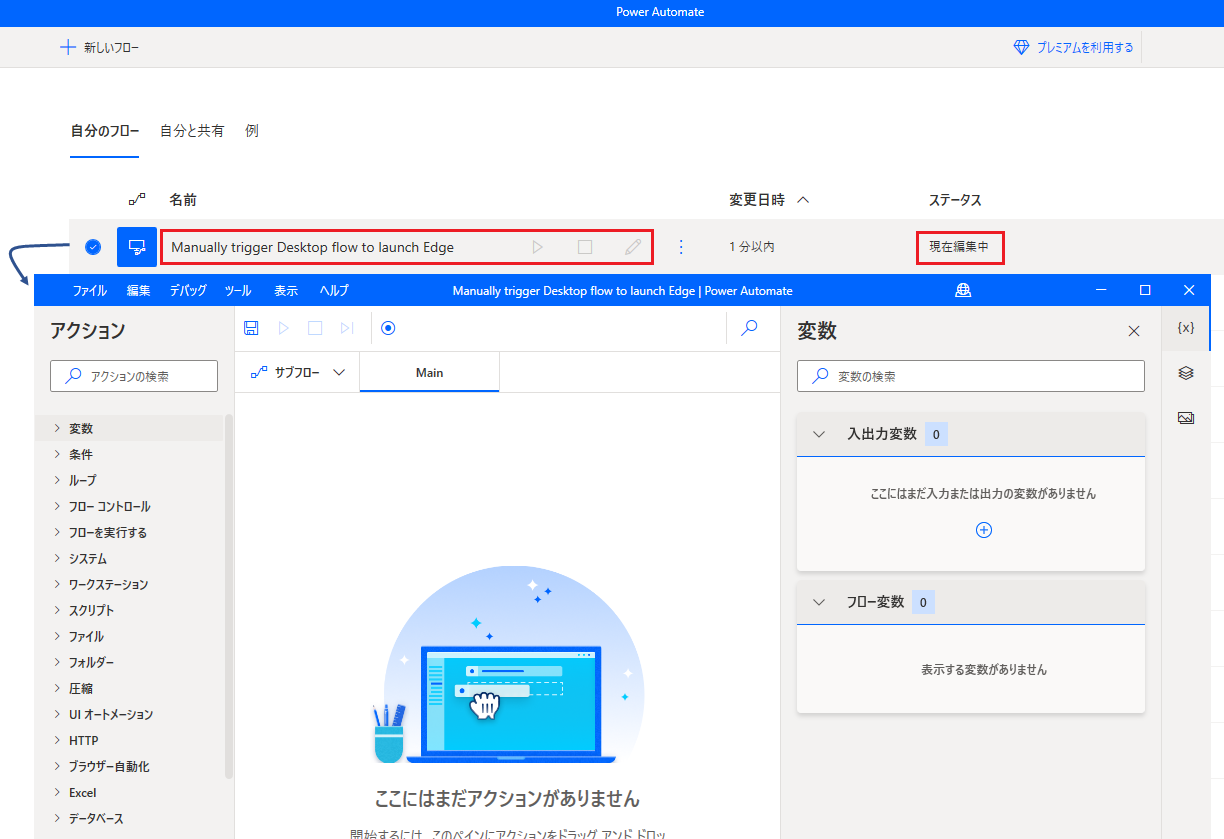The width and height of the screenshot is (1224, 839).
Task: Click the user account icon in the title bar
Action: coord(963,290)
